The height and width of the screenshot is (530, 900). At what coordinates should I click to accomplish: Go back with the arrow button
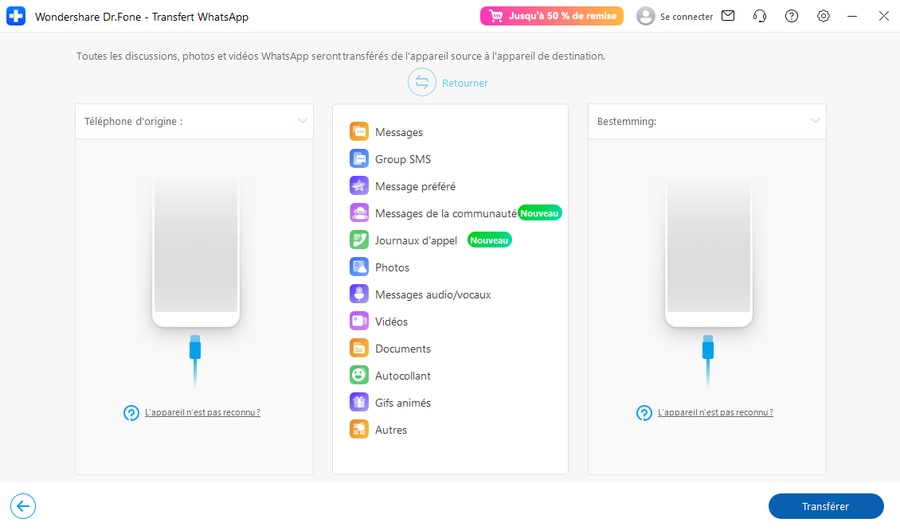tap(23, 505)
